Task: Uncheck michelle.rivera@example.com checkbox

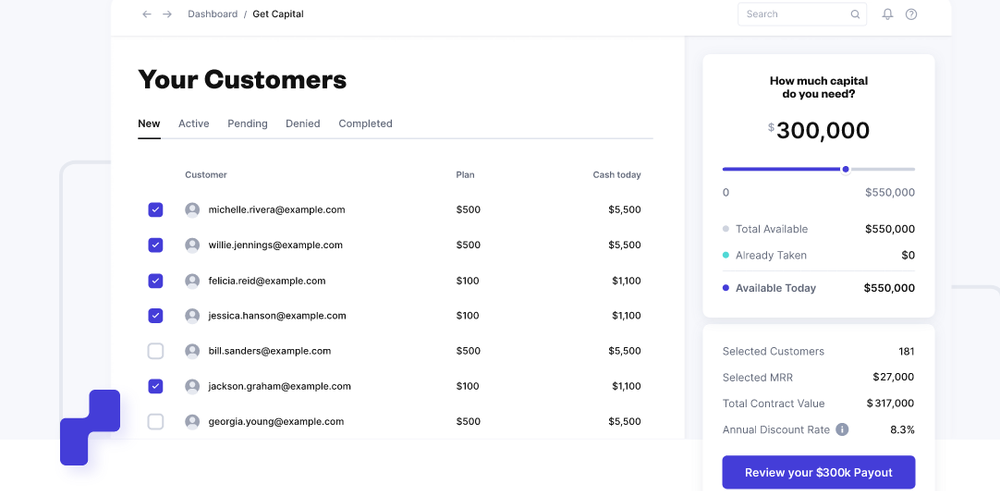Action: [156, 210]
